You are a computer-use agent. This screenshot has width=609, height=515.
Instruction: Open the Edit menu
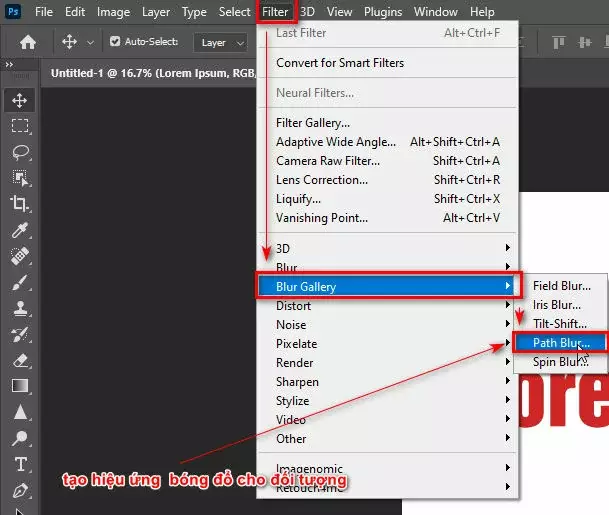coord(75,12)
